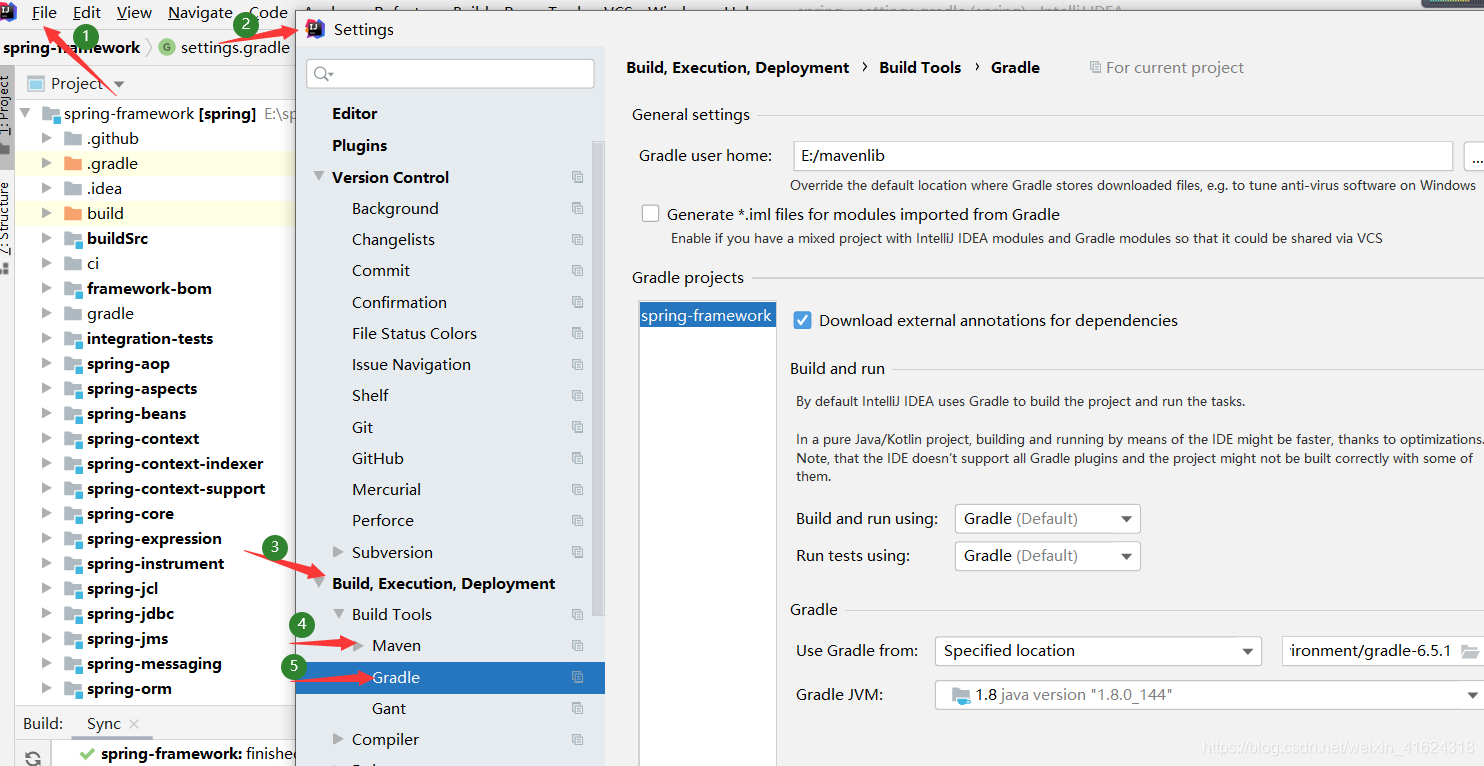Select spring-framework in Gradle projects list

point(706,316)
